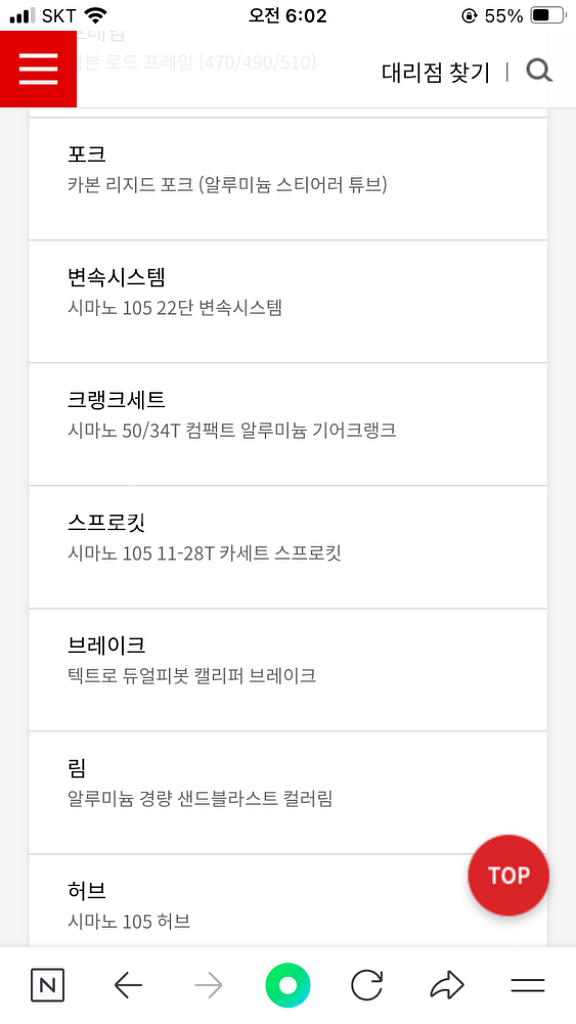Tap the Wi-Fi status indicator
Viewport: 576px width, 1024px height.
pos(96,14)
